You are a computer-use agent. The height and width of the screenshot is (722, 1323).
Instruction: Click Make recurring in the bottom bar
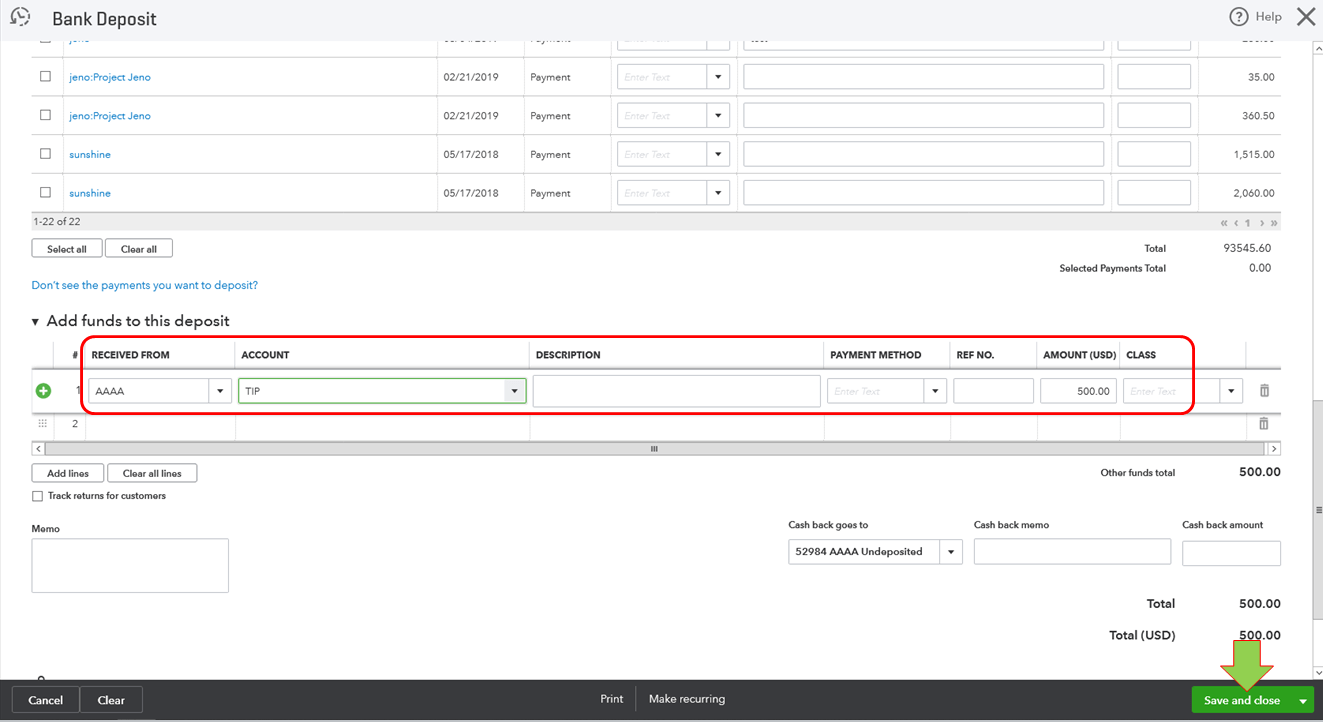(x=687, y=699)
